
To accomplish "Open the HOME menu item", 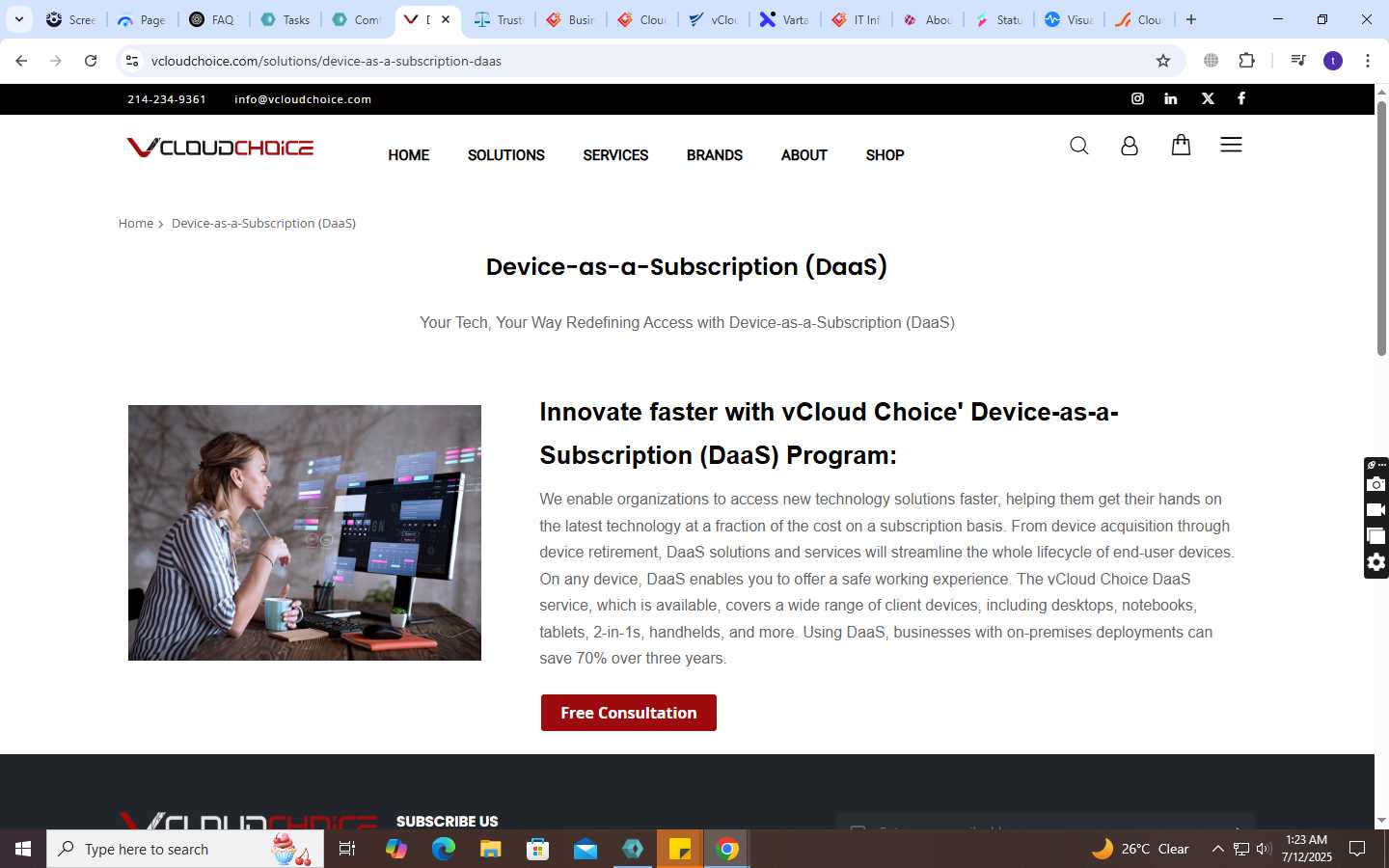I will click(x=409, y=155).
